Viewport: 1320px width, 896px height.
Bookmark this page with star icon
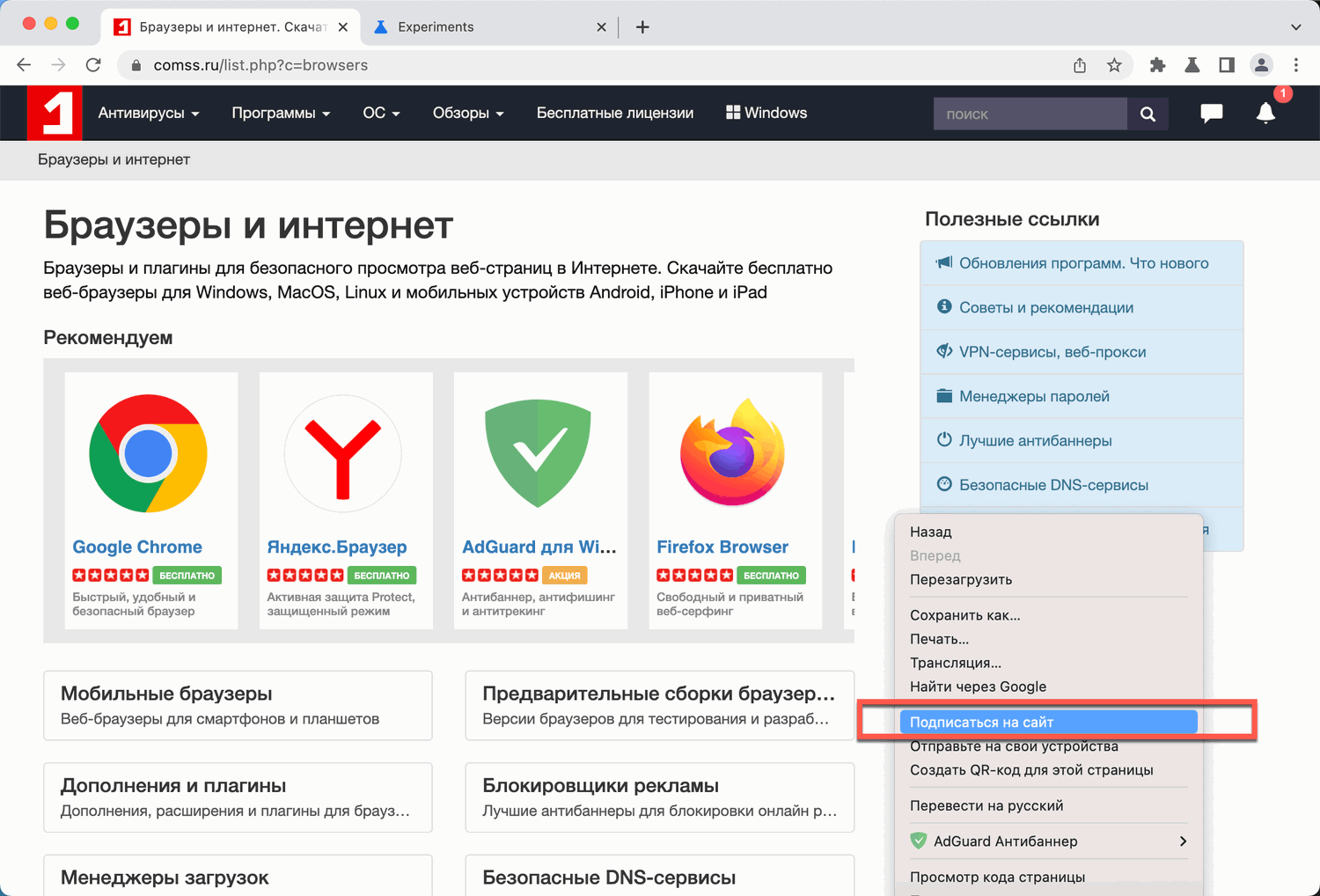coord(1114,65)
